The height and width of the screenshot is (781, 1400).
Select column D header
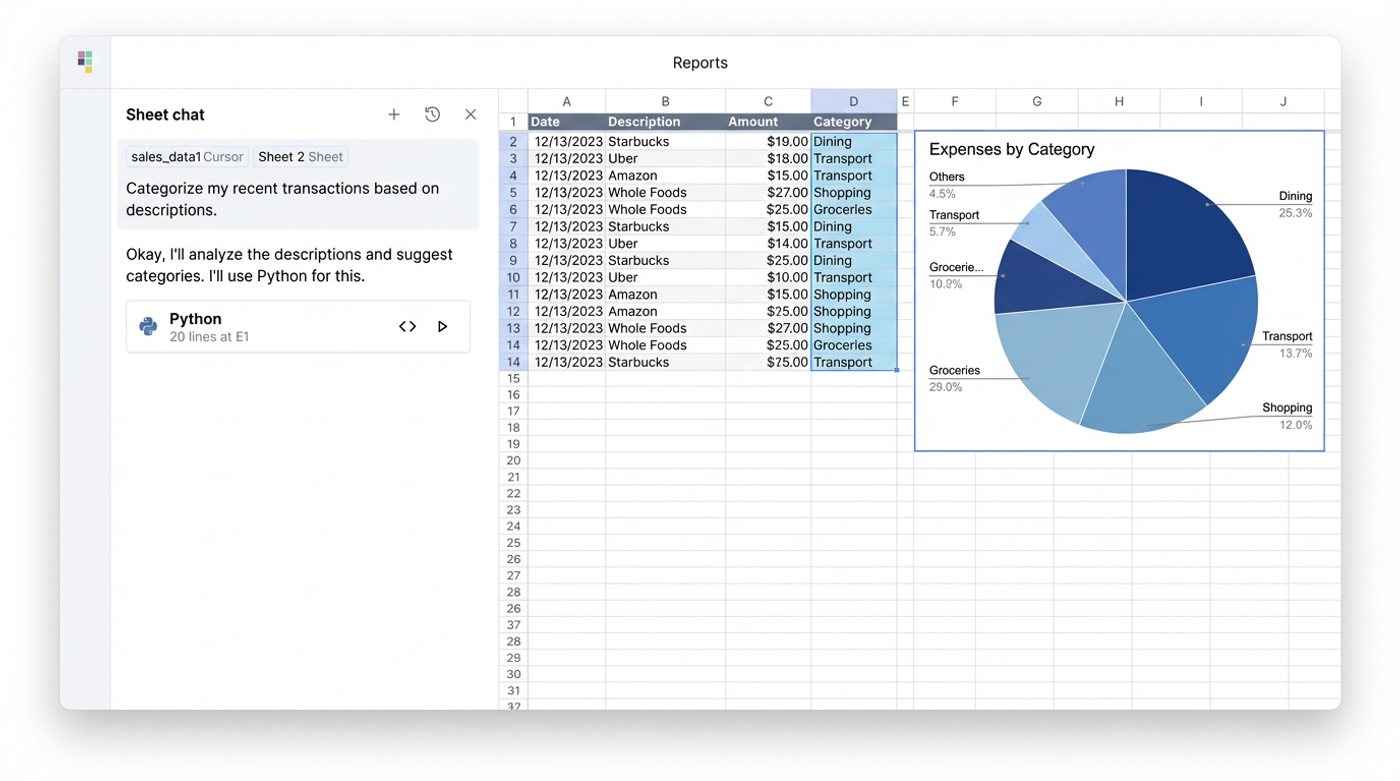853,101
